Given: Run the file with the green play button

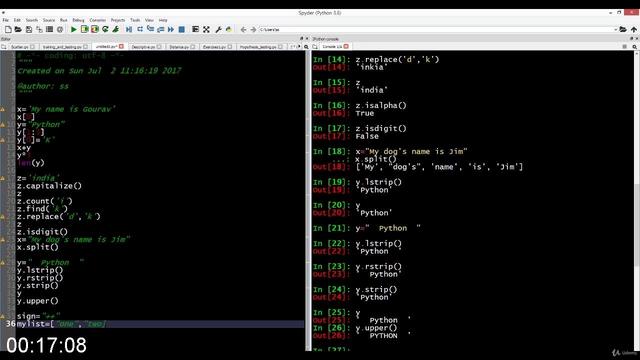Looking at the screenshot, I should pos(73,29).
